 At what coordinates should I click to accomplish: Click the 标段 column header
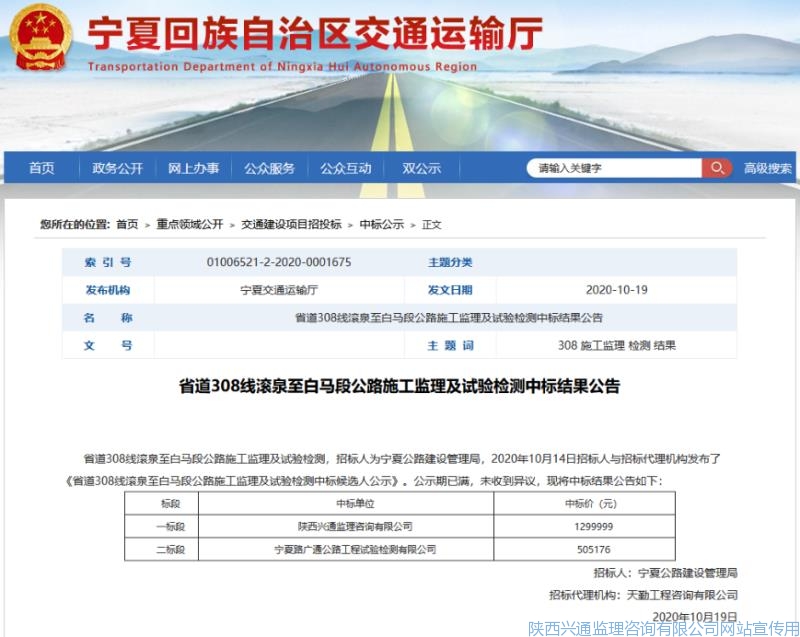(x=170, y=503)
